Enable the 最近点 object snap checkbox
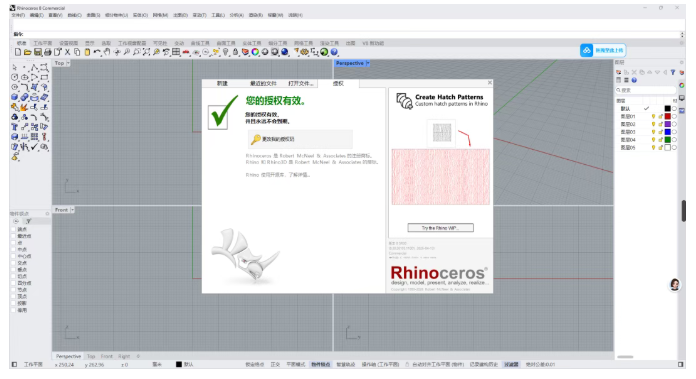Screen dimensions: 696x379 click(13, 236)
